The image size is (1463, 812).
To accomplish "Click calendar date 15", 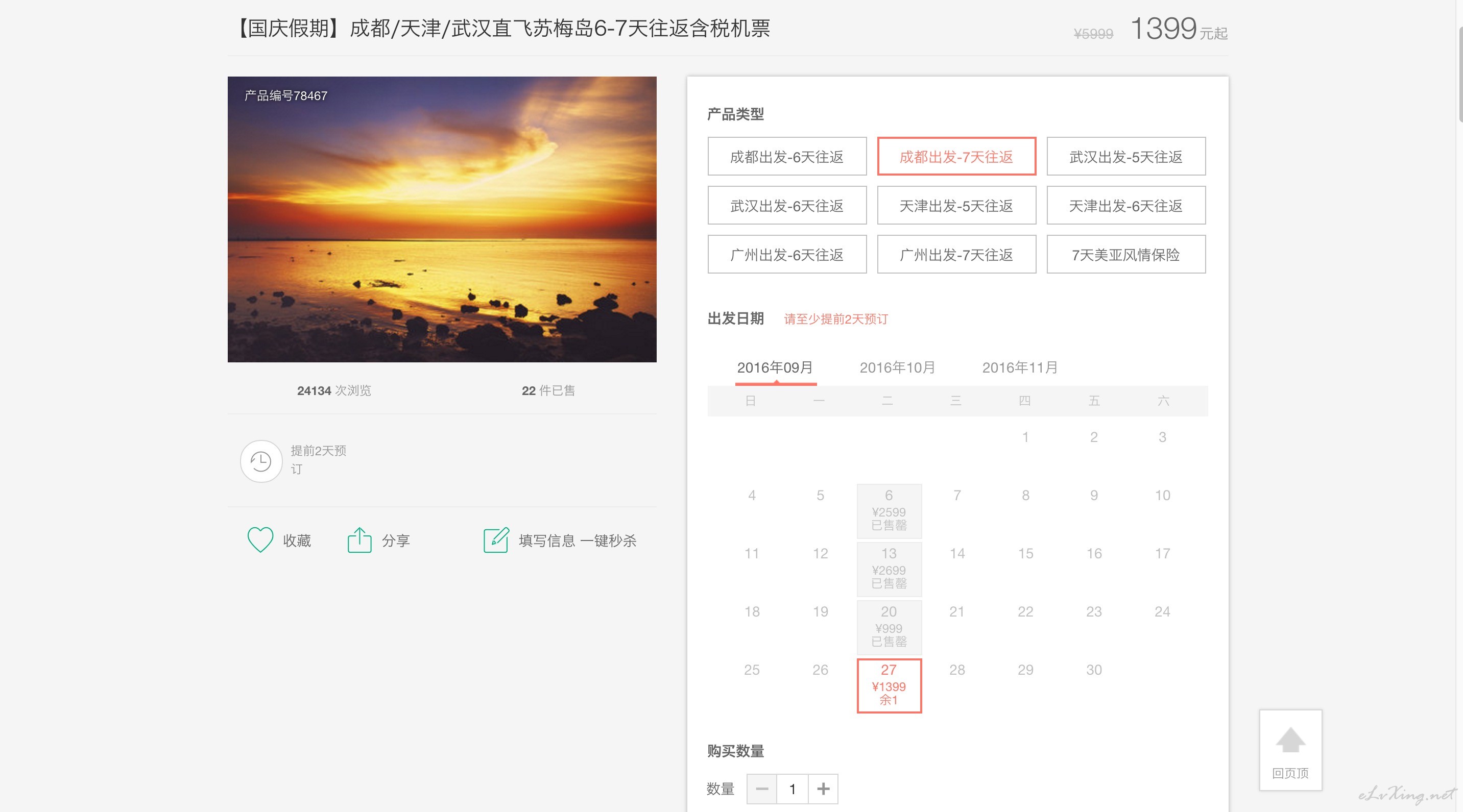I will 1025,553.
